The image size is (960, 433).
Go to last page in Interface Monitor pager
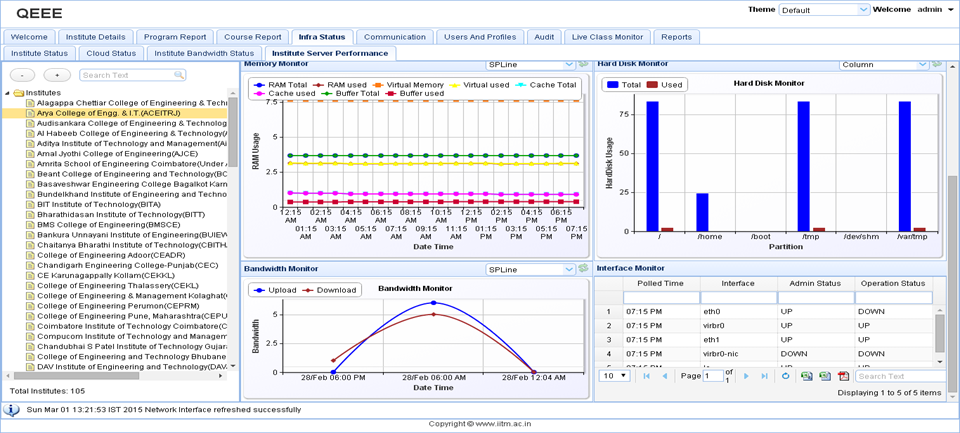[x=763, y=376]
